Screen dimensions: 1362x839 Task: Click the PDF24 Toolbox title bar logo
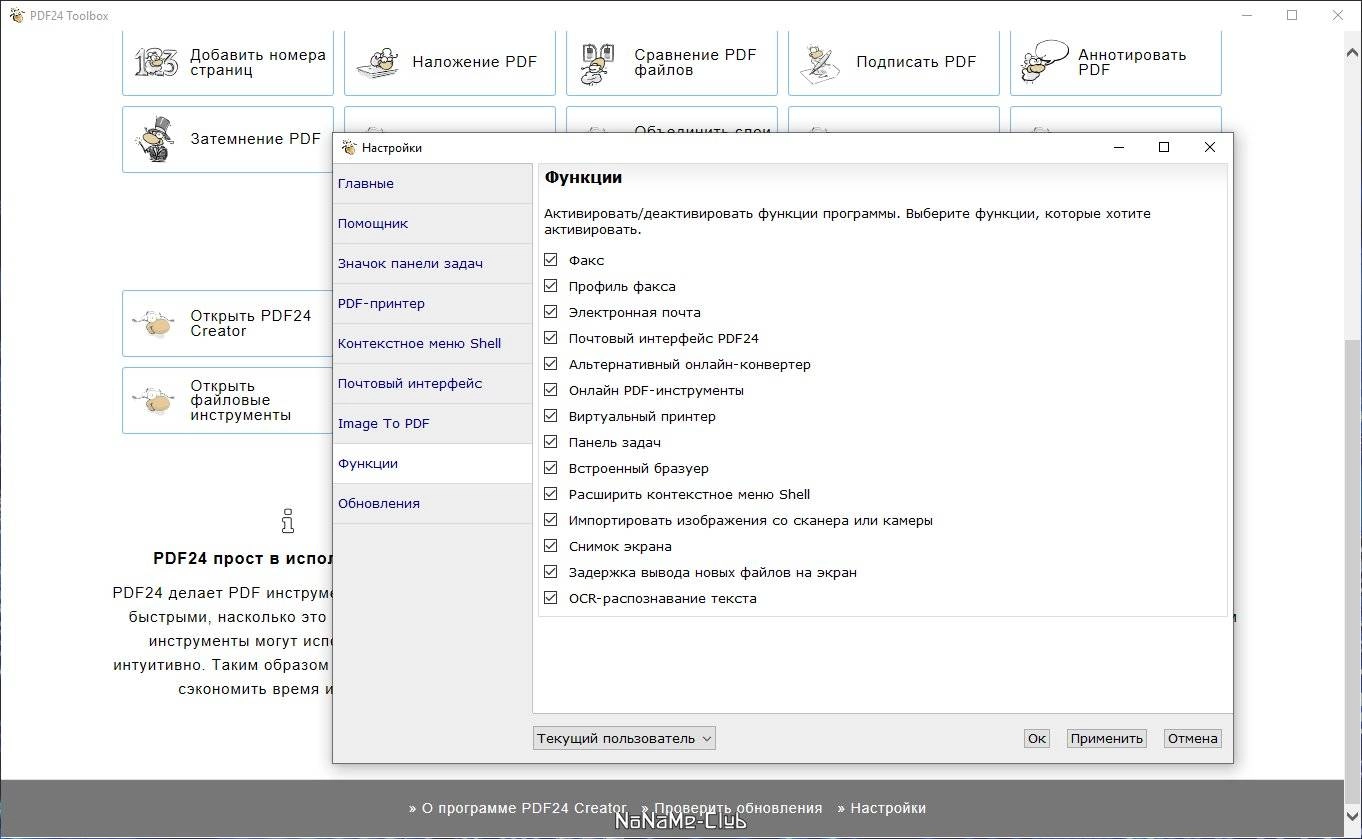click(x=16, y=15)
